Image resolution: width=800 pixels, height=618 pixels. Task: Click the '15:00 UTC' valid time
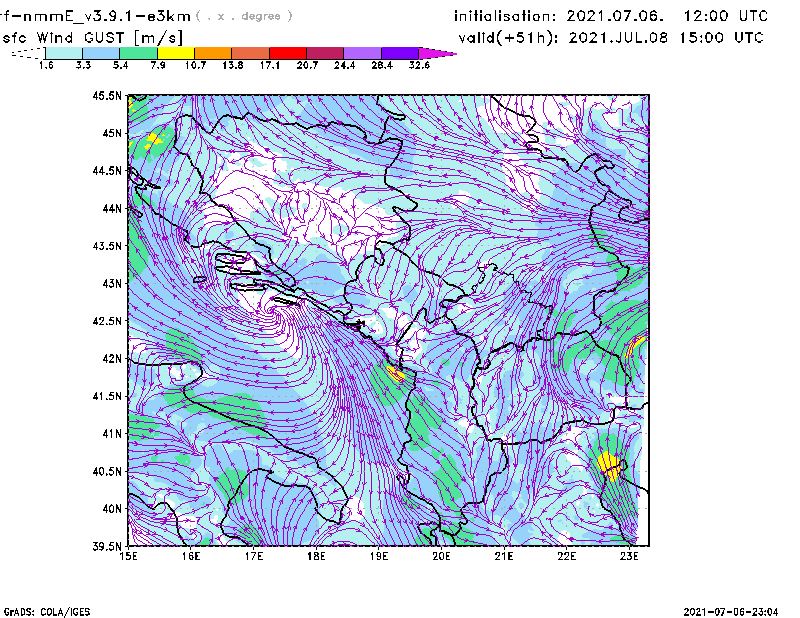pos(721,38)
